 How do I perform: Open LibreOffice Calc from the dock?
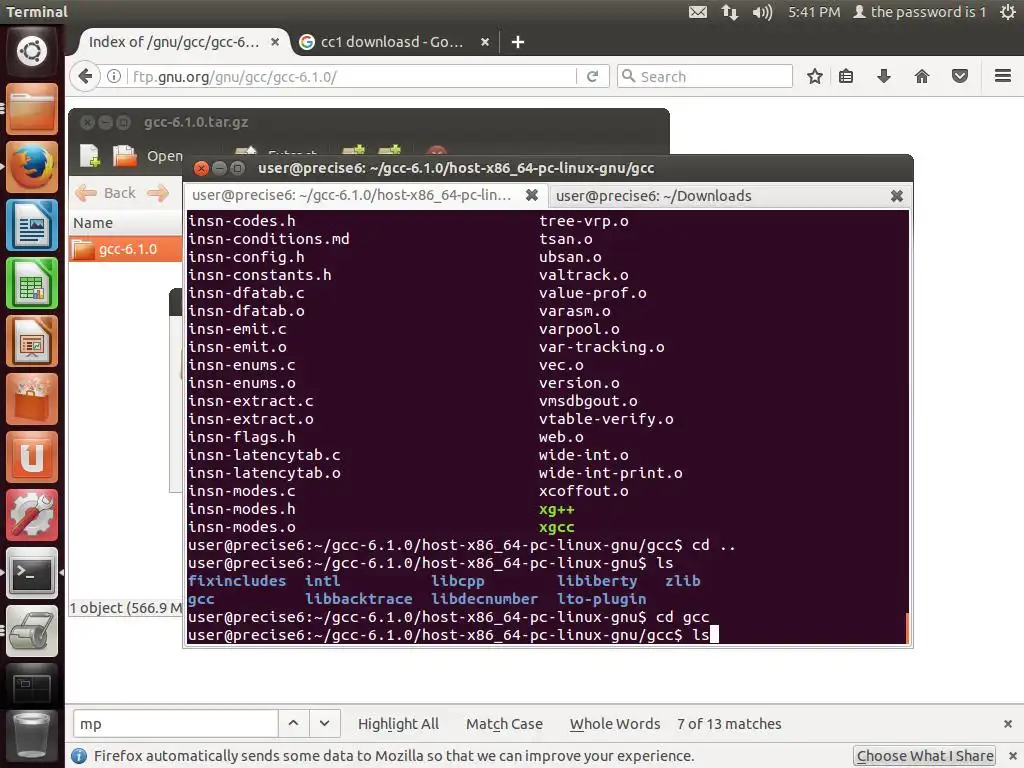[x=31, y=283]
